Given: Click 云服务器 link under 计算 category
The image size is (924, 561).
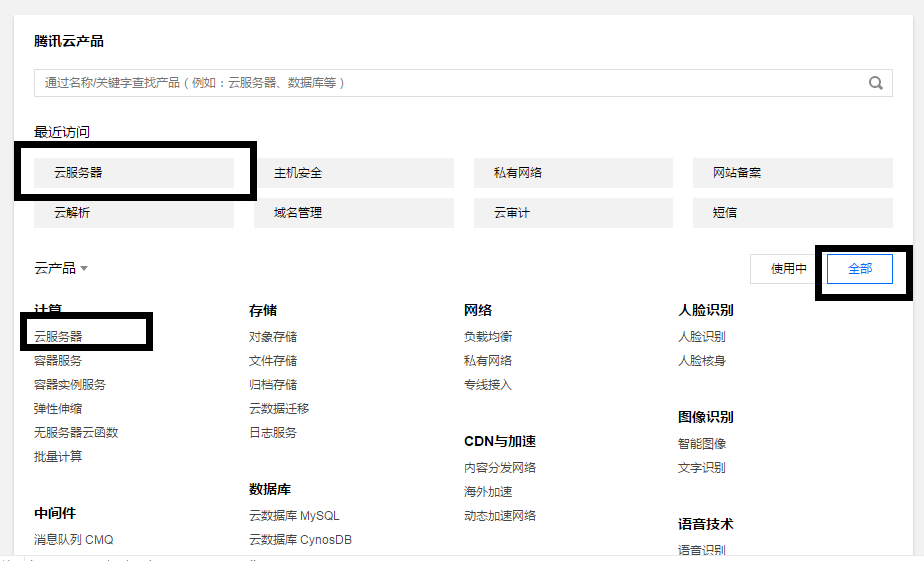Looking at the screenshot, I should tap(58, 336).
